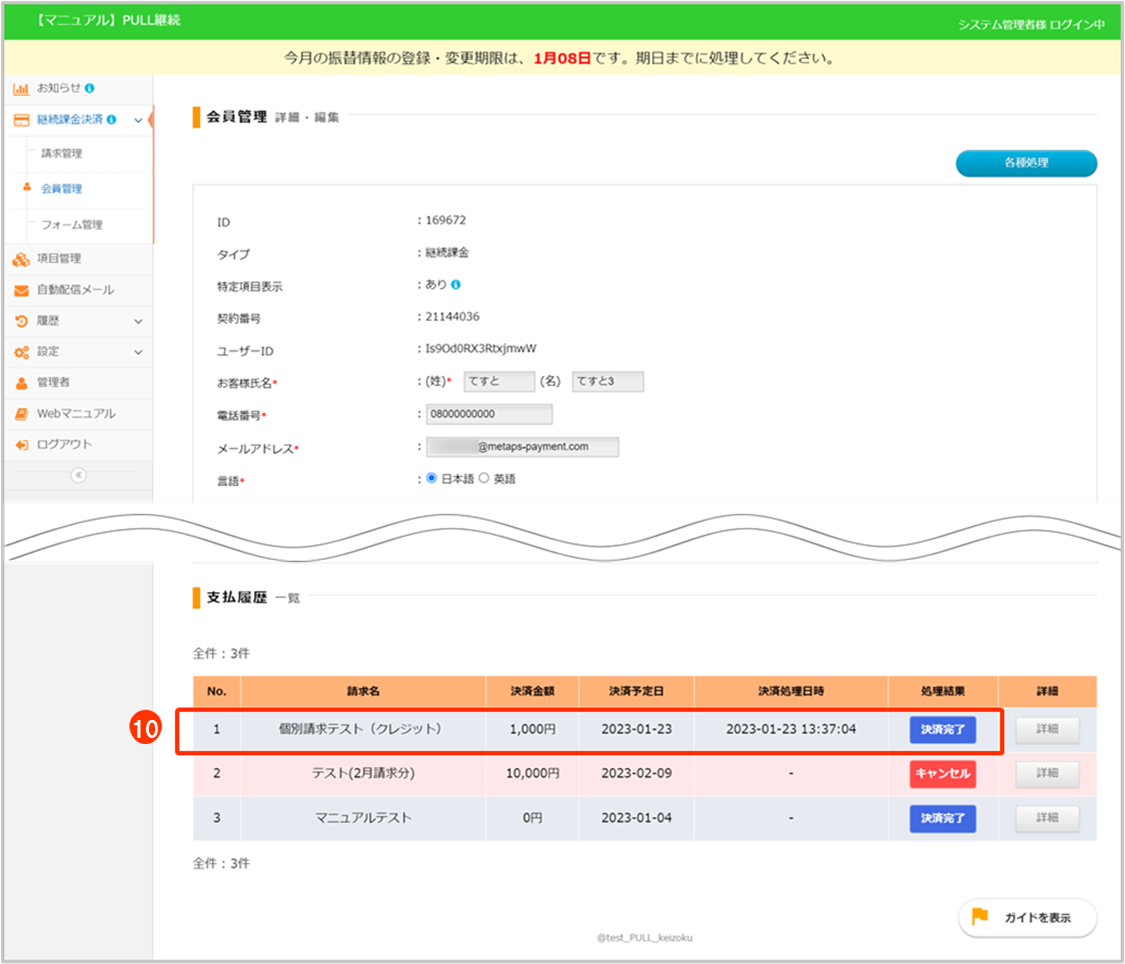The image size is (1125, 964).
Task: Collapse the 継続課金決済 menu chevron
Action: tap(138, 120)
